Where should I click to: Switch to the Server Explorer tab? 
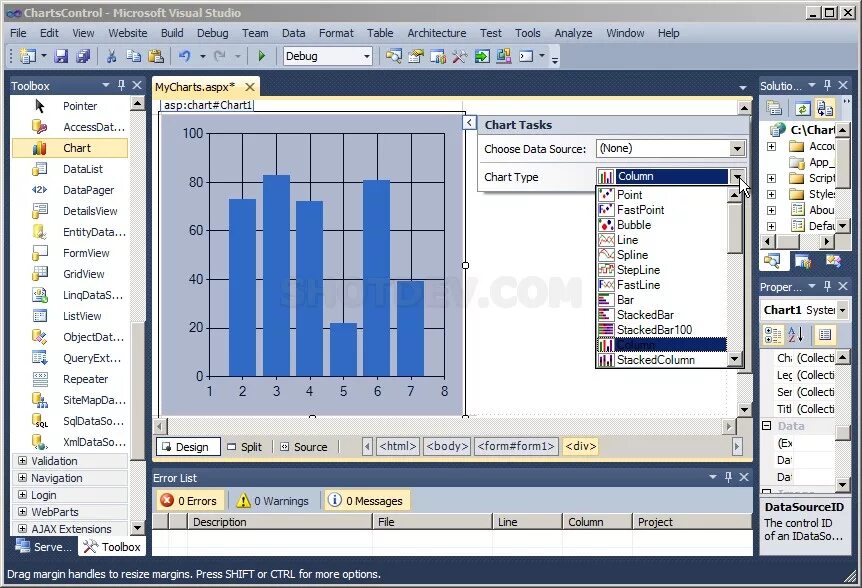[x=43, y=546]
